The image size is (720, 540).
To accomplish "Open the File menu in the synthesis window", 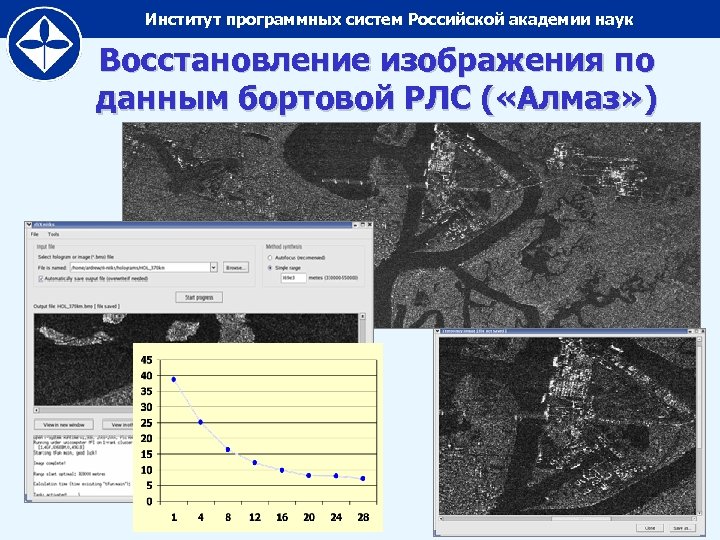I will (34, 234).
